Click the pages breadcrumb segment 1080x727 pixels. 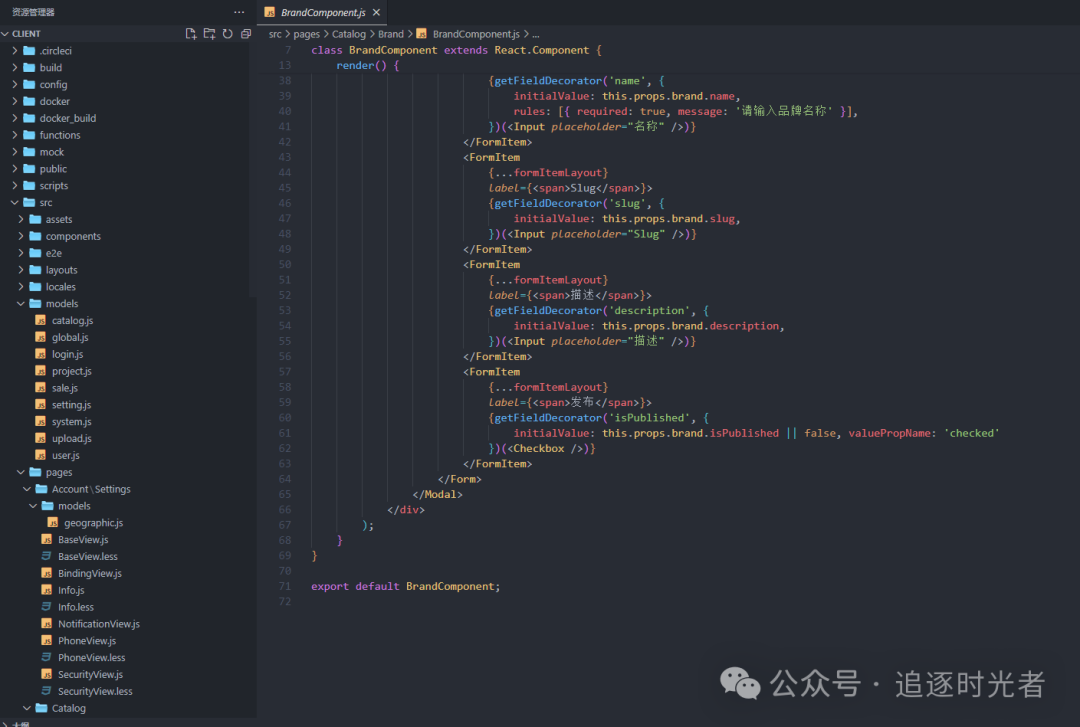pos(306,34)
